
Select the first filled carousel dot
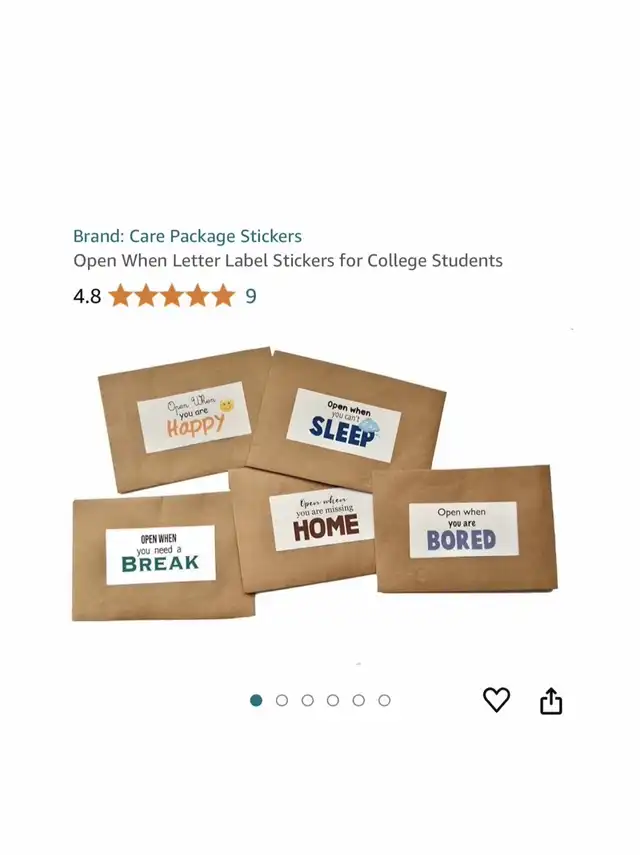coord(256,700)
